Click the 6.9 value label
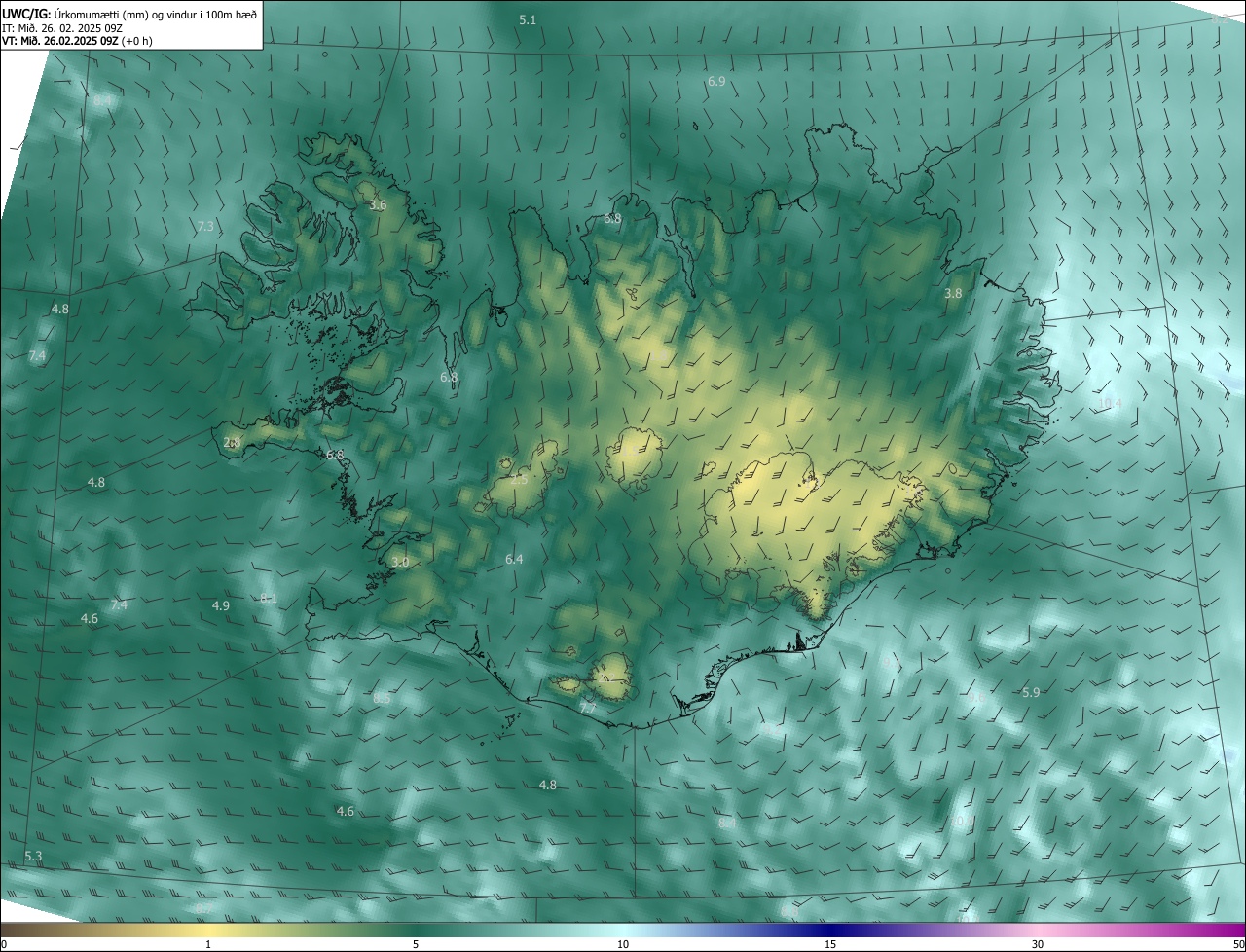The height and width of the screenshot is (952, 1246). (716, 82)
